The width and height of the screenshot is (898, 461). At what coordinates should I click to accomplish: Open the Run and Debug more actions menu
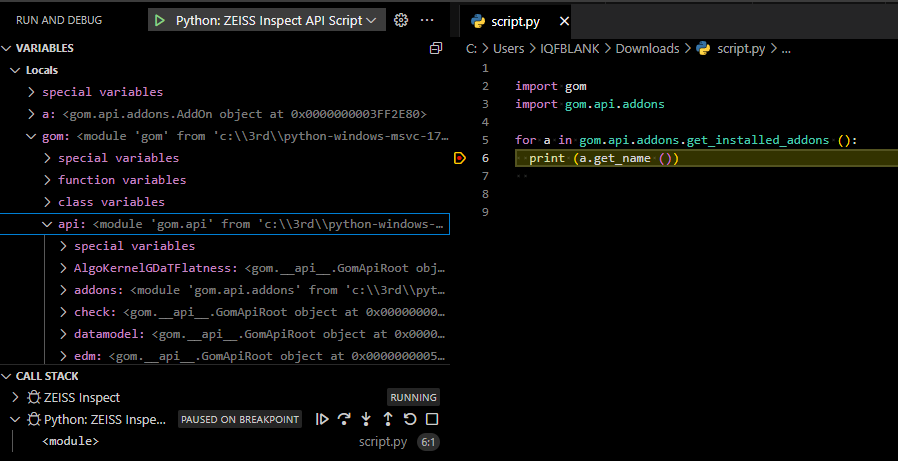[x=428, y=20]
